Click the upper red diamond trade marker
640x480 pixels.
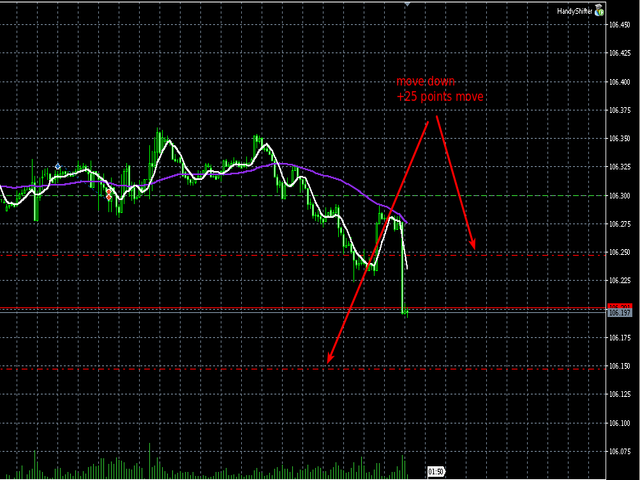109,191
